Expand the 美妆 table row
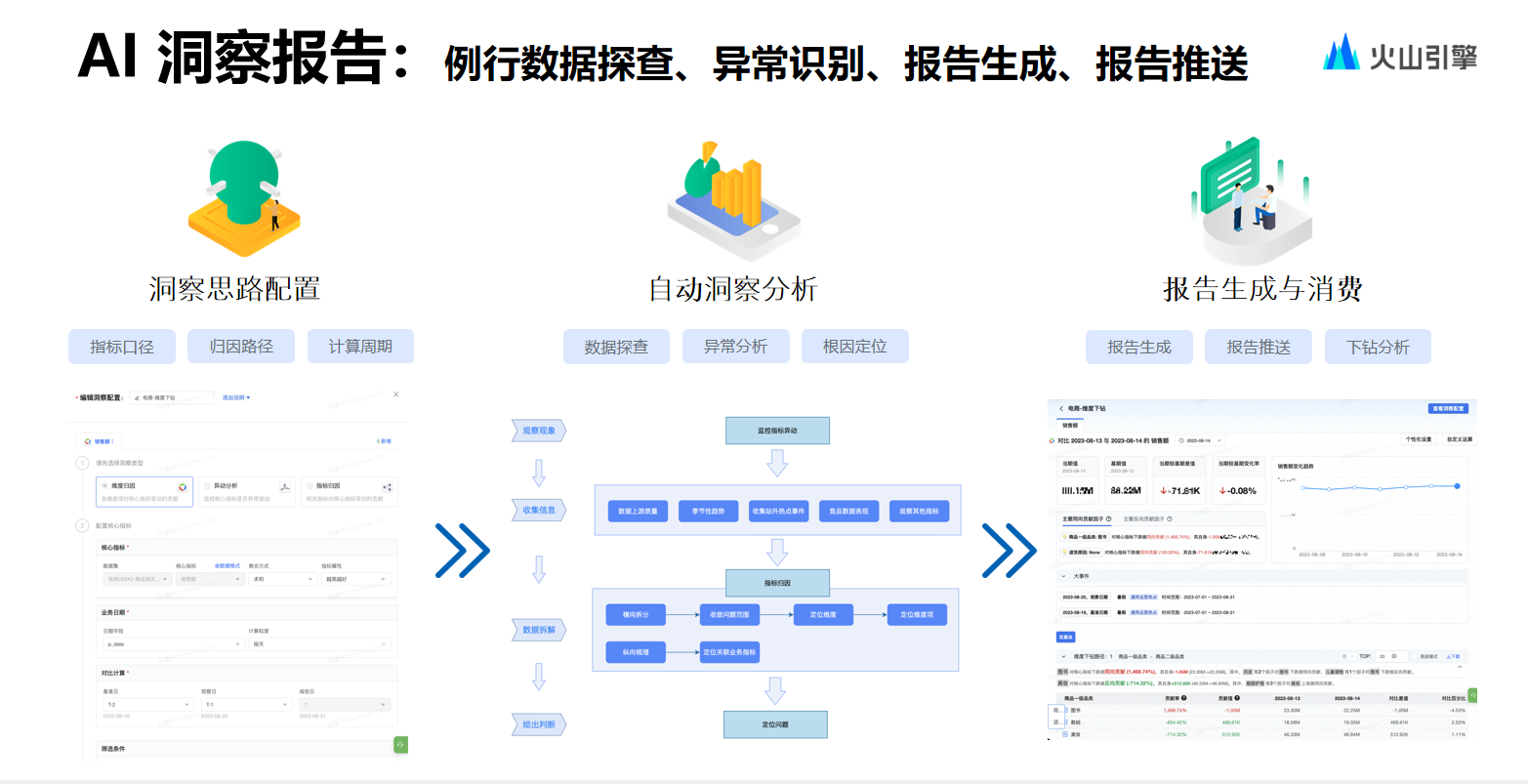This screenshot has height=784, width=1528. (x=1065, y=734)
